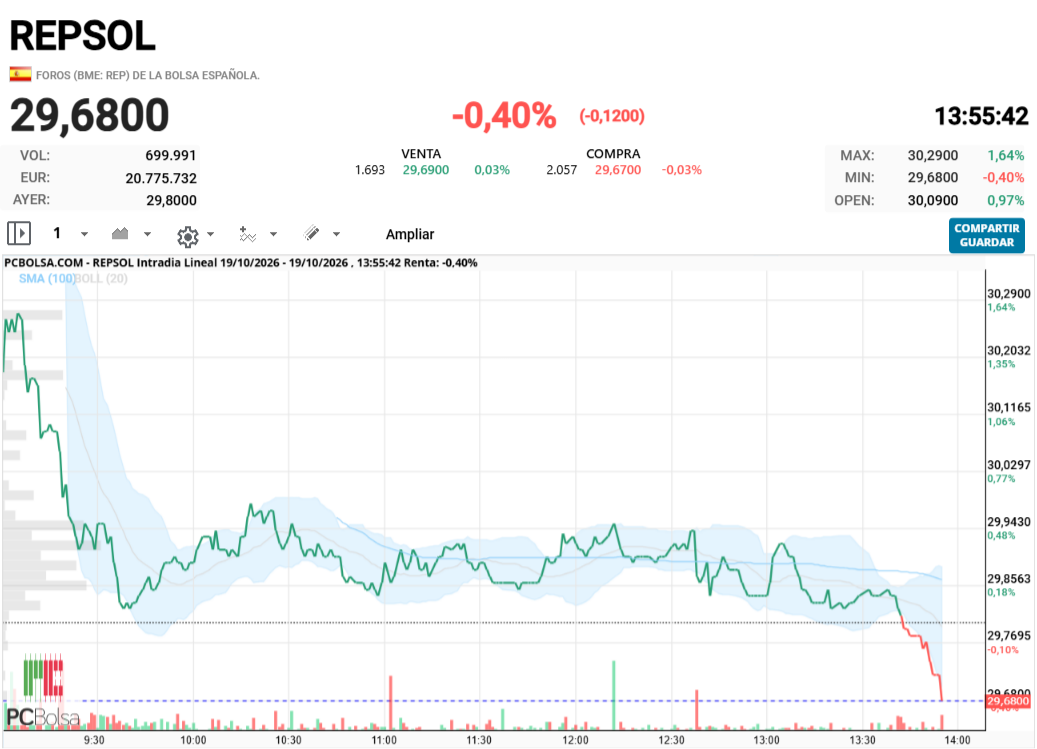Open the Foros de la Bolsa Española link
The height and width of the screenshot is (749, 1037).
click(147, 75)
